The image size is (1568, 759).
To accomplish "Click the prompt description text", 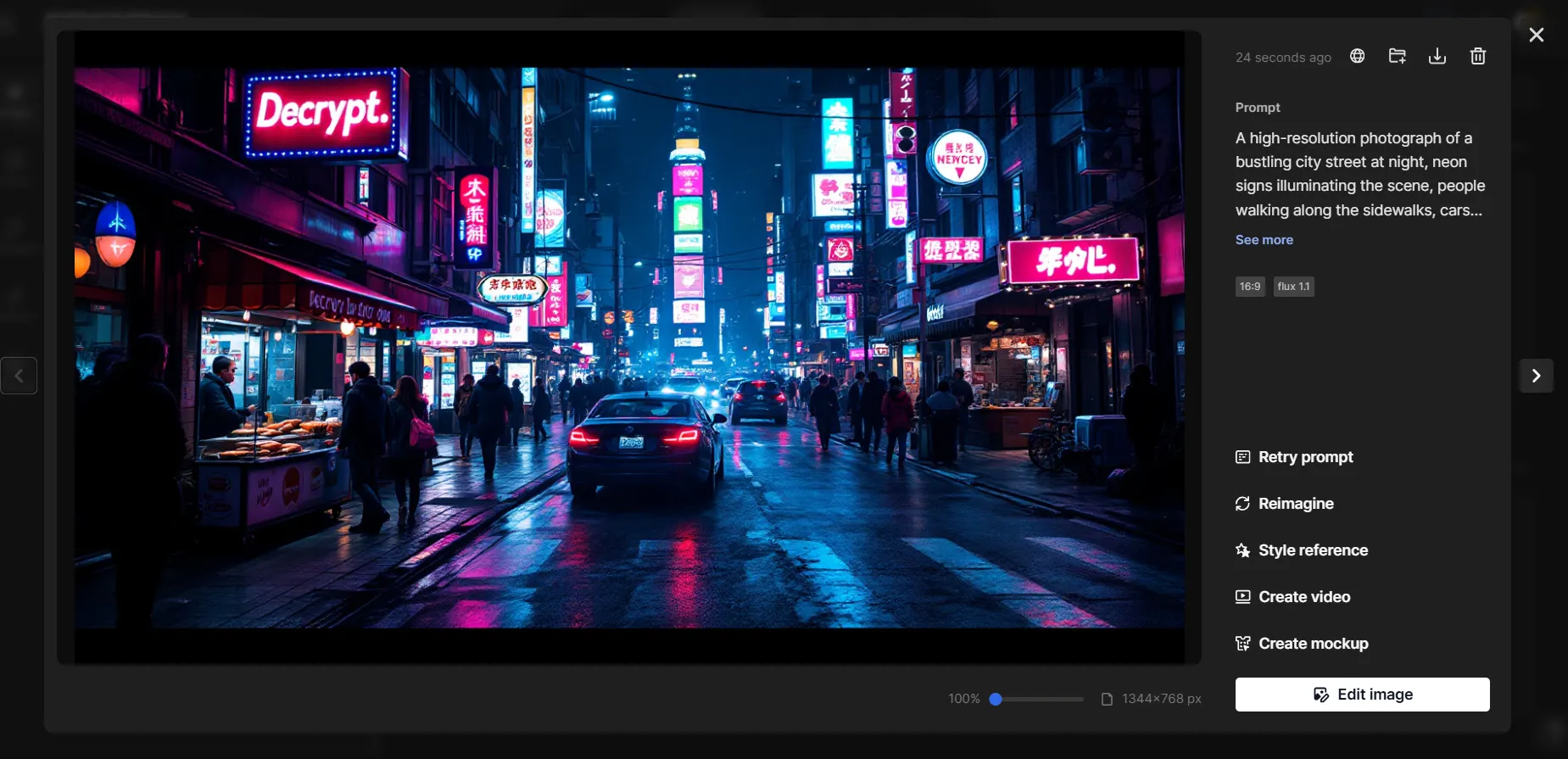I will [x=1359, y=174].
